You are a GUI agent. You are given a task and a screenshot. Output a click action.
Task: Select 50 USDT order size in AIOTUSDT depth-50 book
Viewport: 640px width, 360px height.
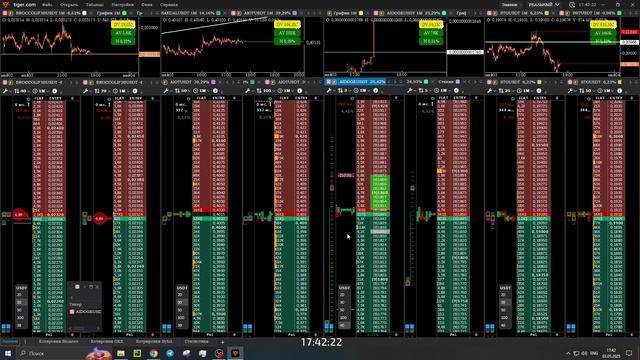(180, 310)
